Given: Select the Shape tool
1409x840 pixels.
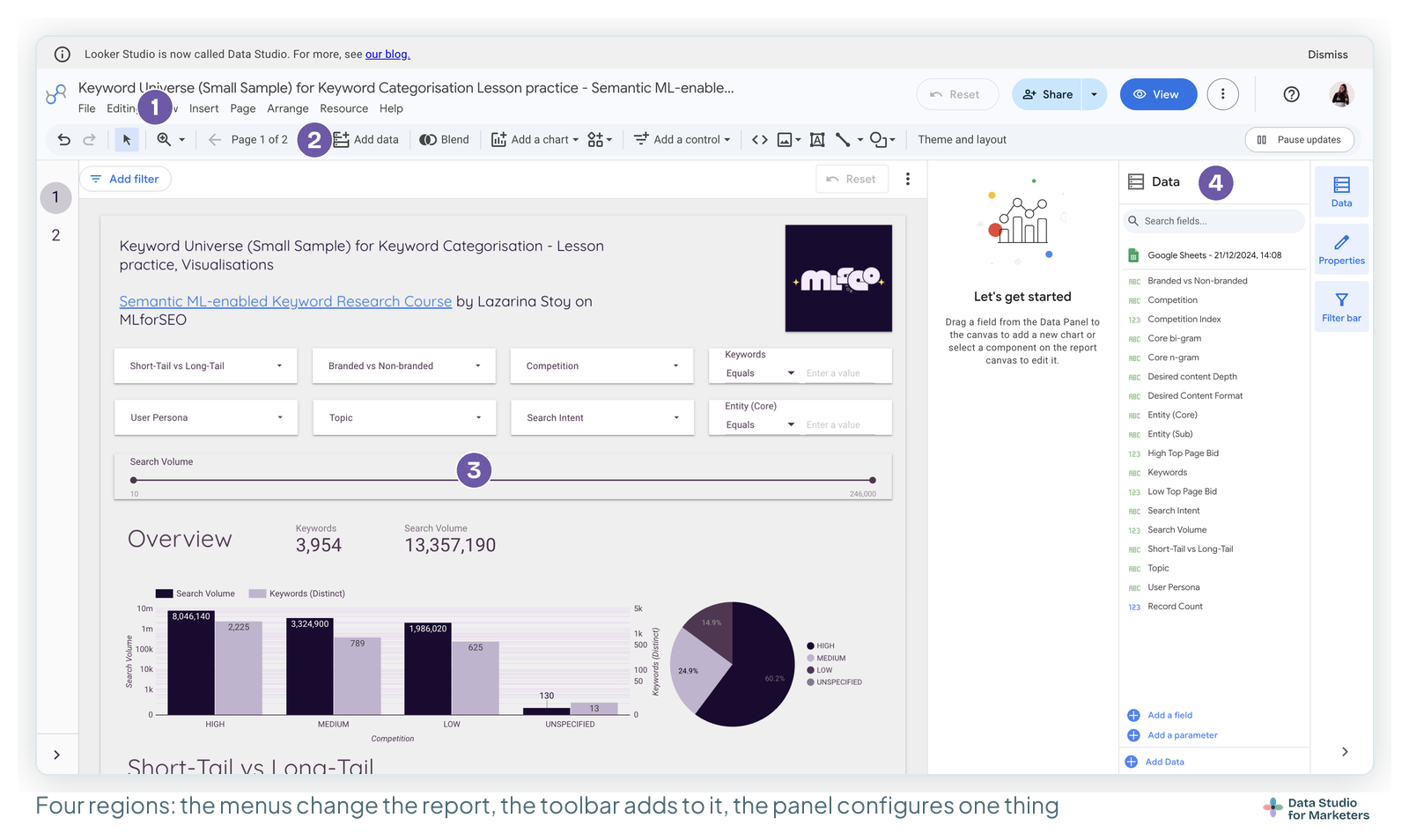Looking at the screenshot, I should pyautogui.click(x=878, y=139).
